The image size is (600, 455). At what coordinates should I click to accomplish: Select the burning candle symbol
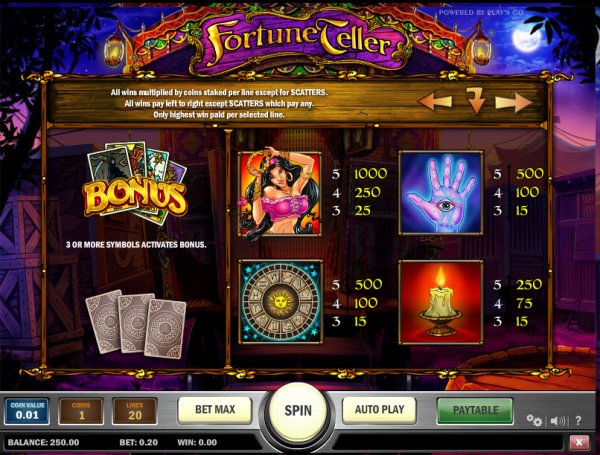(x=441, y=302)
